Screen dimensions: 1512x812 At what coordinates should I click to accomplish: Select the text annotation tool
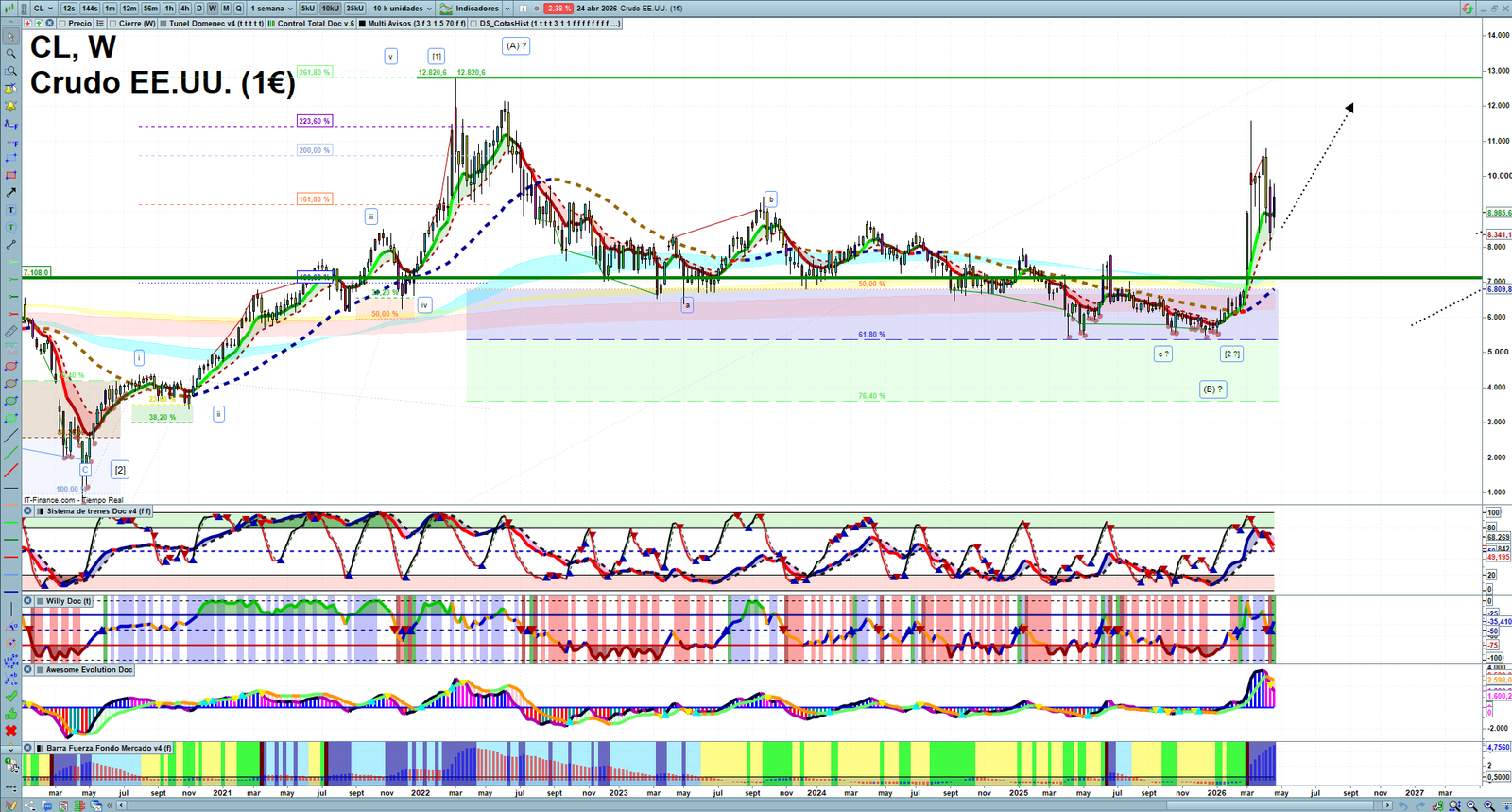coord(11,210)
